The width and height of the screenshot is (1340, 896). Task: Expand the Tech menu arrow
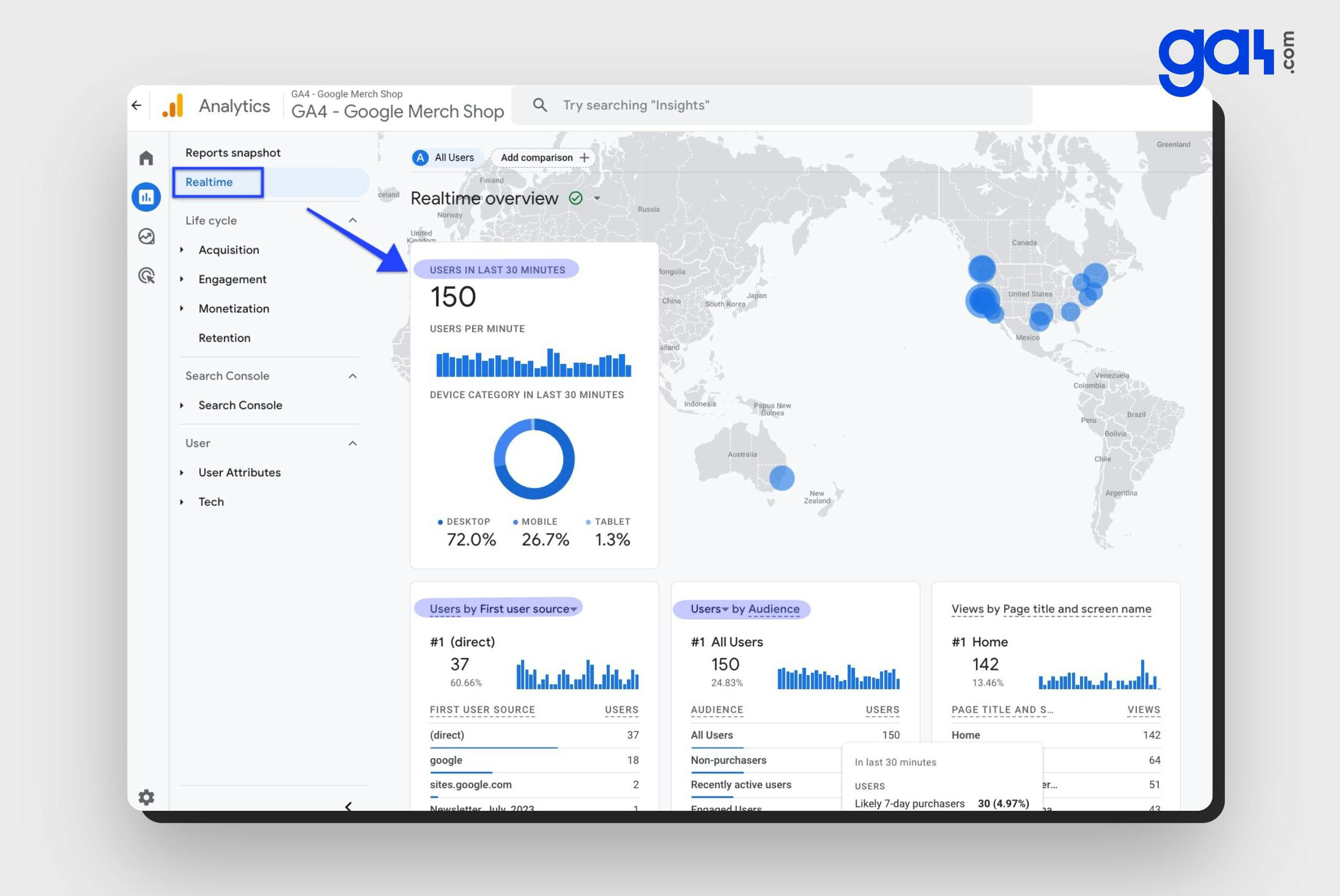(x=182, y=502)
